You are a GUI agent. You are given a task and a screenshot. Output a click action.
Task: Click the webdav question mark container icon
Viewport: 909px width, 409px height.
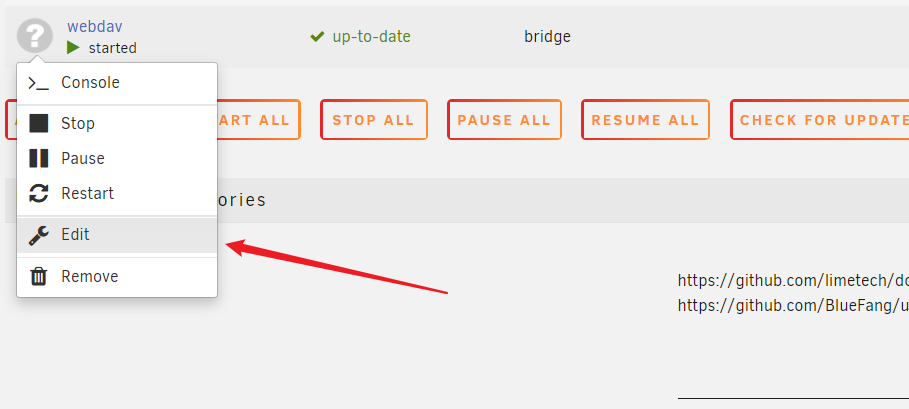(35, 37)
